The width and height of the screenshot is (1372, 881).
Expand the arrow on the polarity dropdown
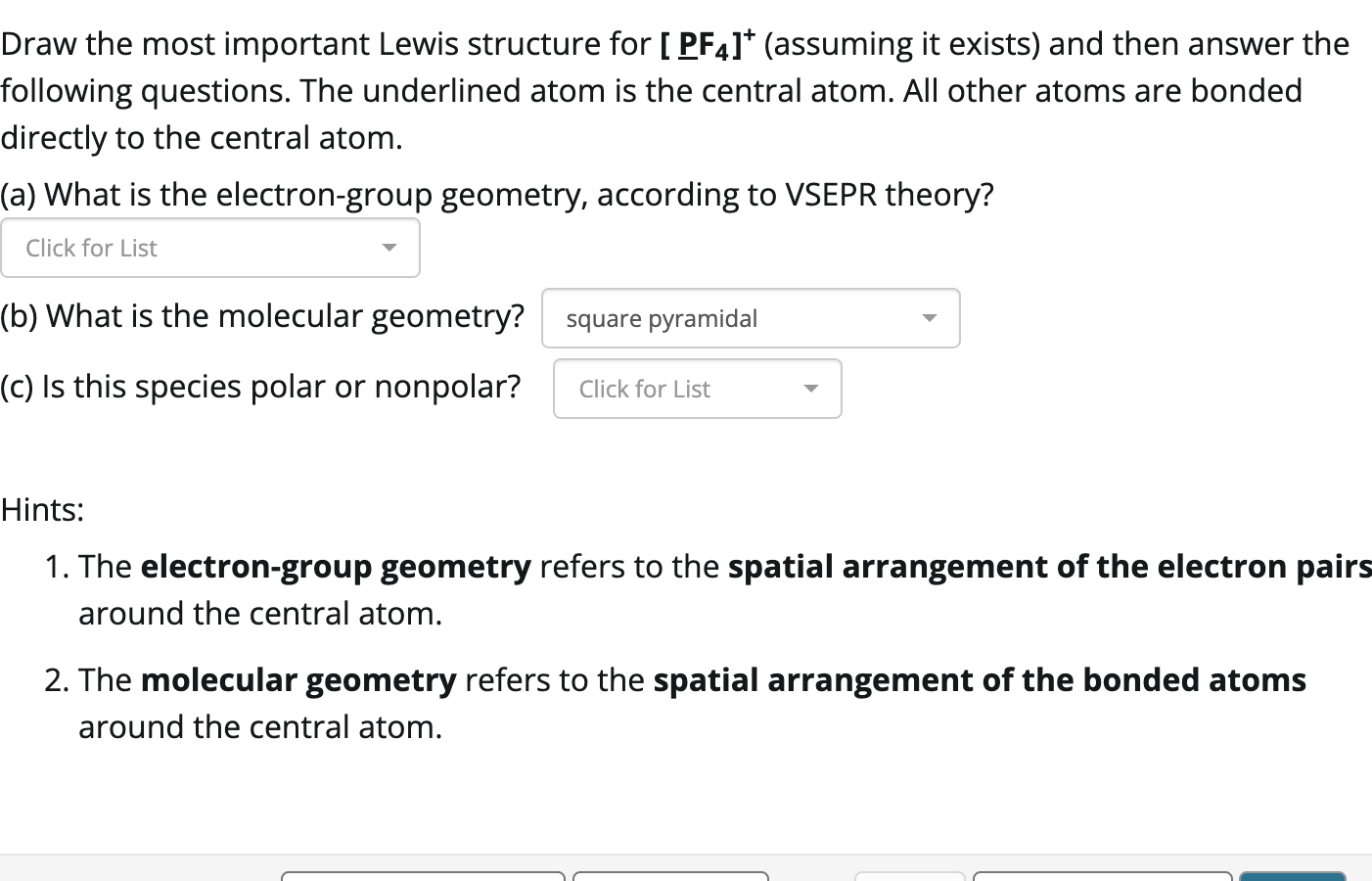811,389
